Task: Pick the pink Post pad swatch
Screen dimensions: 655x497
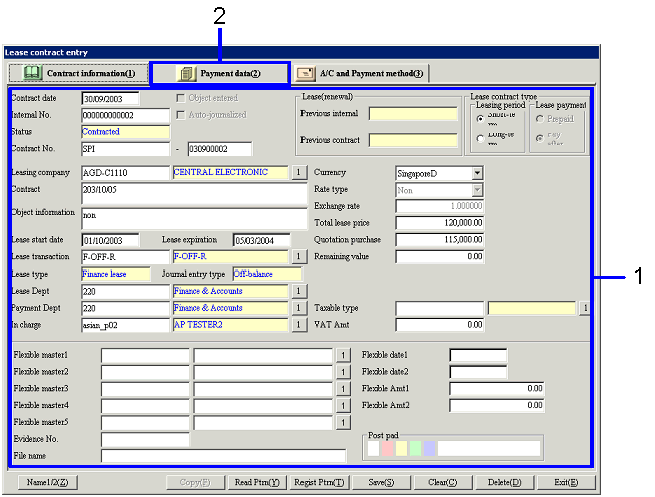Action: [x=388, y=449]
